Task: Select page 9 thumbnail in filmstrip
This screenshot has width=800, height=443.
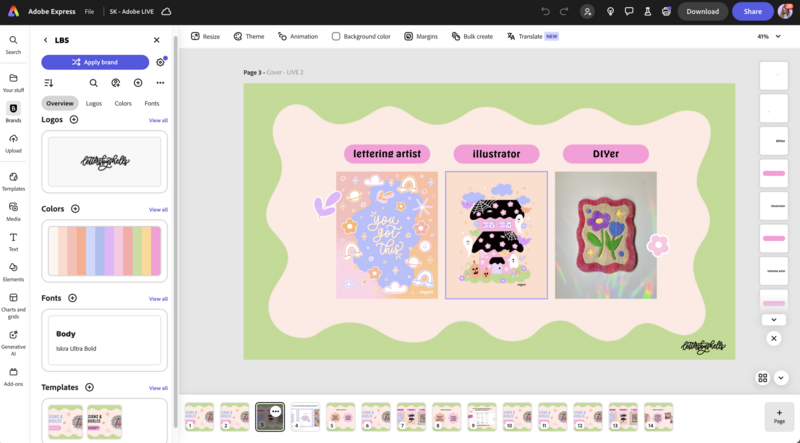Action: pyautogui.click(x=482, y=415)
